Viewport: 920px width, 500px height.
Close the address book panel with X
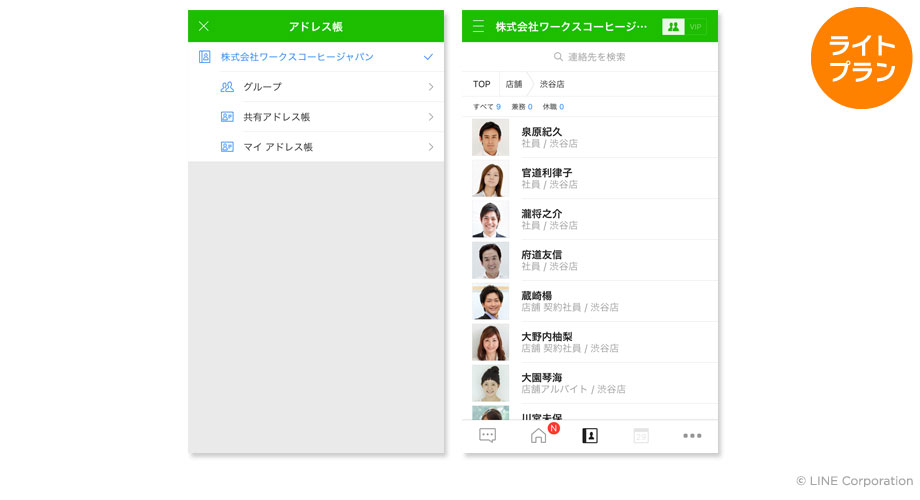pyautogui.click(x=204, y=26)
